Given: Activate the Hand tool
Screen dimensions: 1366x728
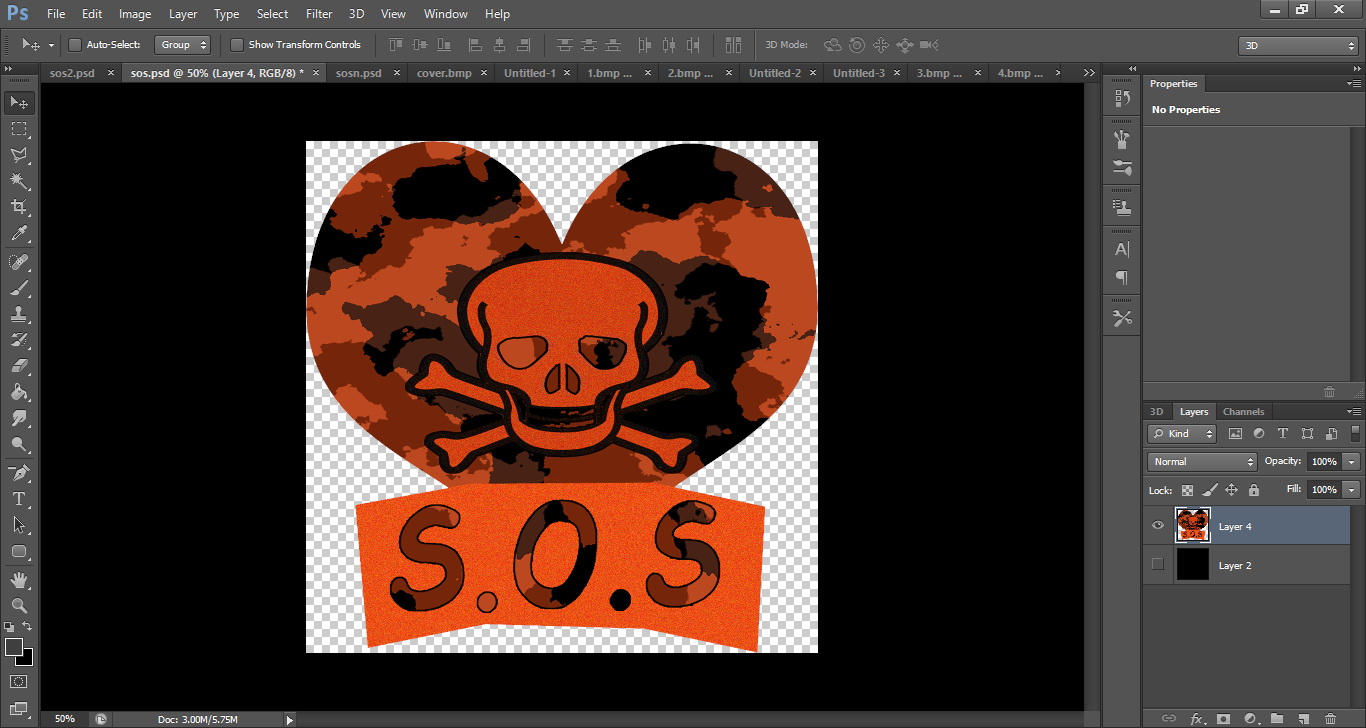Looking at the screenshot, I should (19, 580).
